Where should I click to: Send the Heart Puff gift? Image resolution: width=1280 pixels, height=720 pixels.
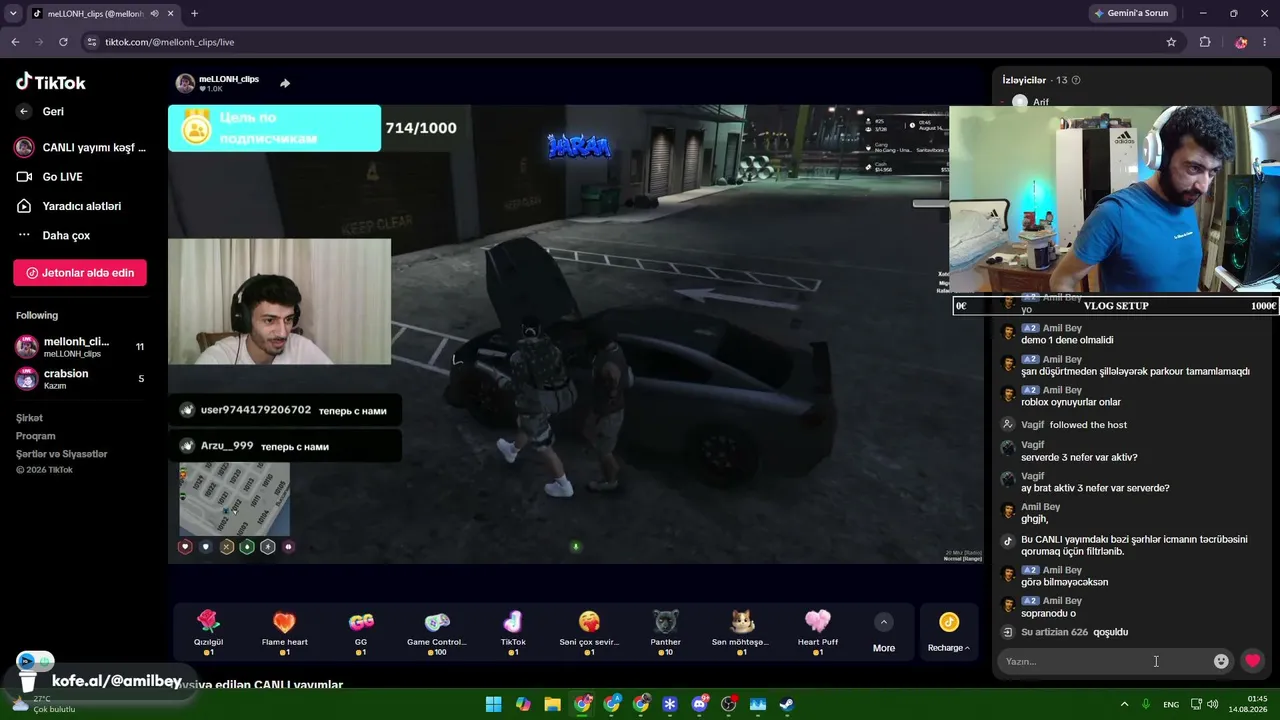[818, 632]
